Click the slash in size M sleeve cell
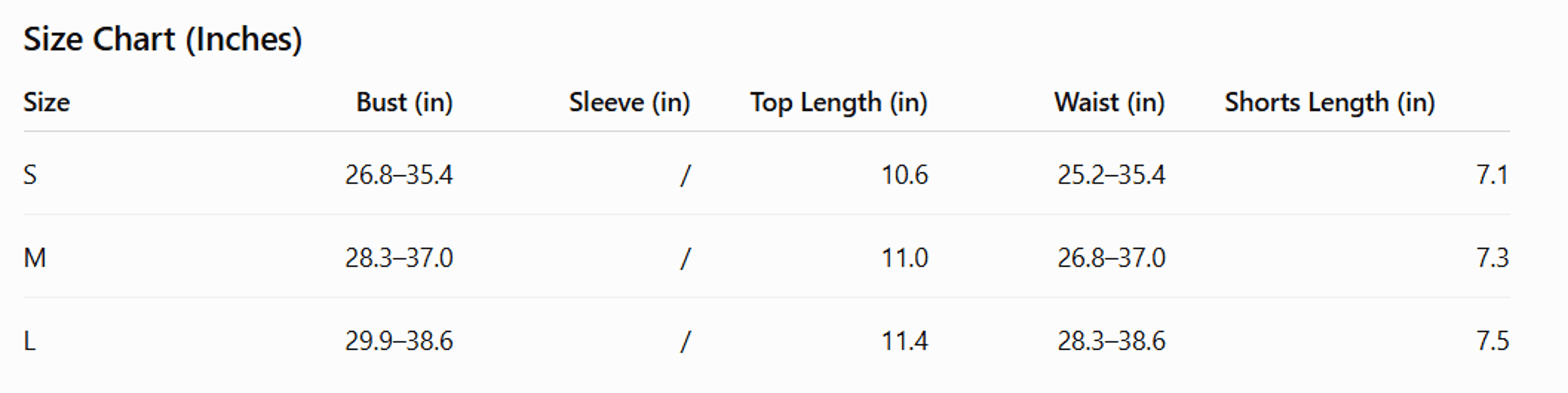 pos(686,258)
